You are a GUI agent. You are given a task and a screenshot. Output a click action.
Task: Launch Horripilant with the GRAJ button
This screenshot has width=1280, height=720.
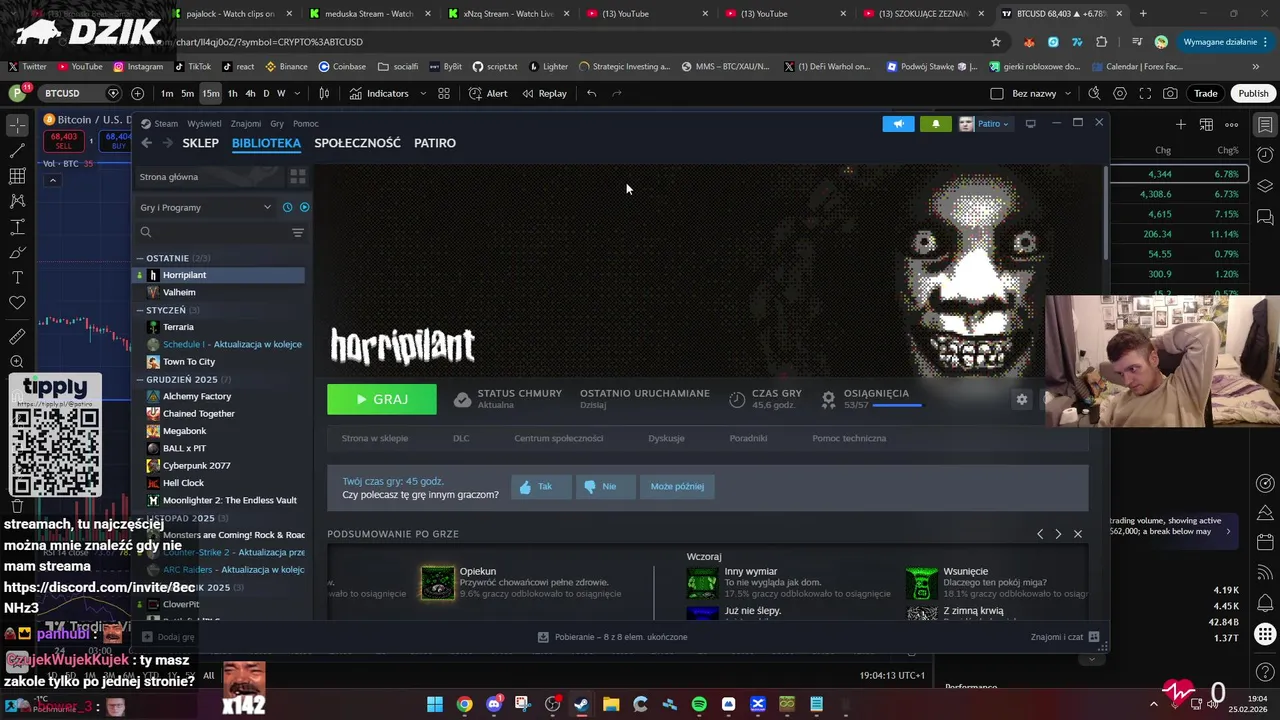pos(382,399)
